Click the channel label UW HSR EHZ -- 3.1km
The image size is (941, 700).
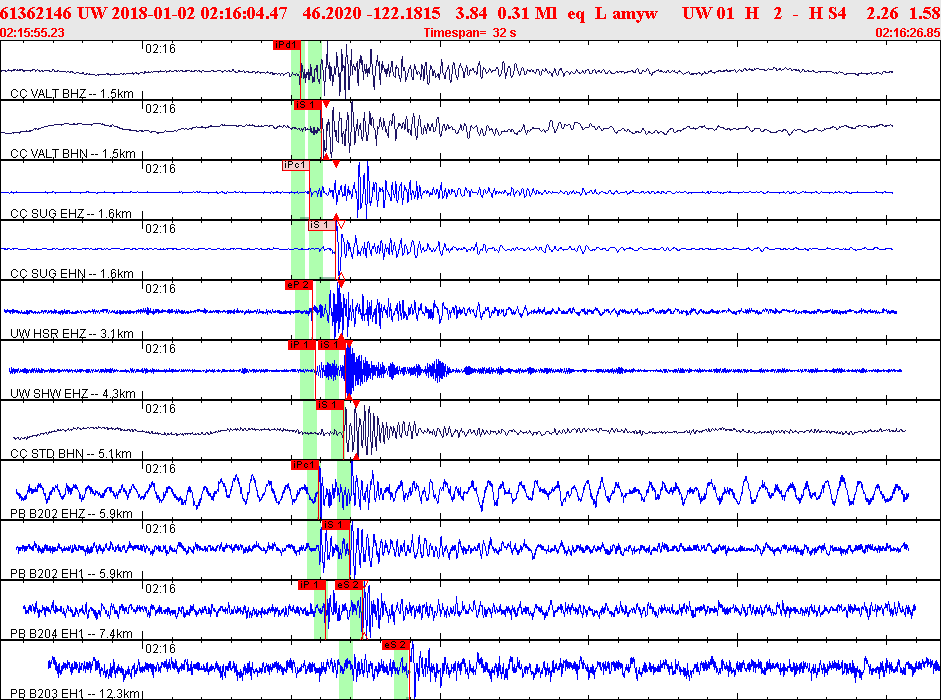72,334
